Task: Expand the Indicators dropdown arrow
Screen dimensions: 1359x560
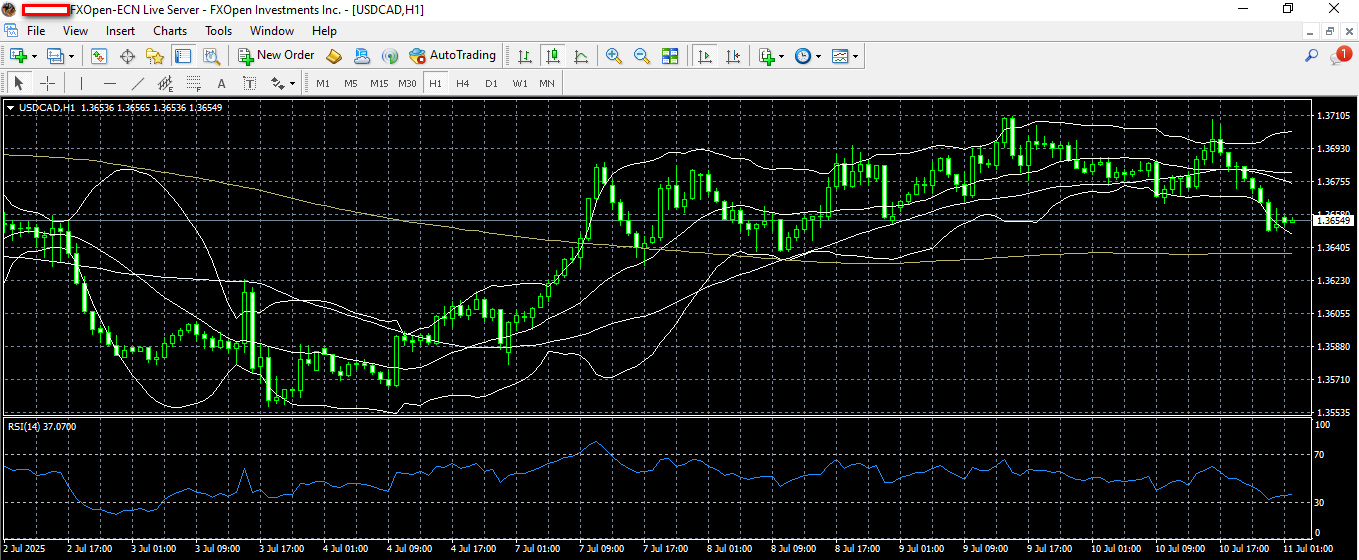Action: coord(781,56)
